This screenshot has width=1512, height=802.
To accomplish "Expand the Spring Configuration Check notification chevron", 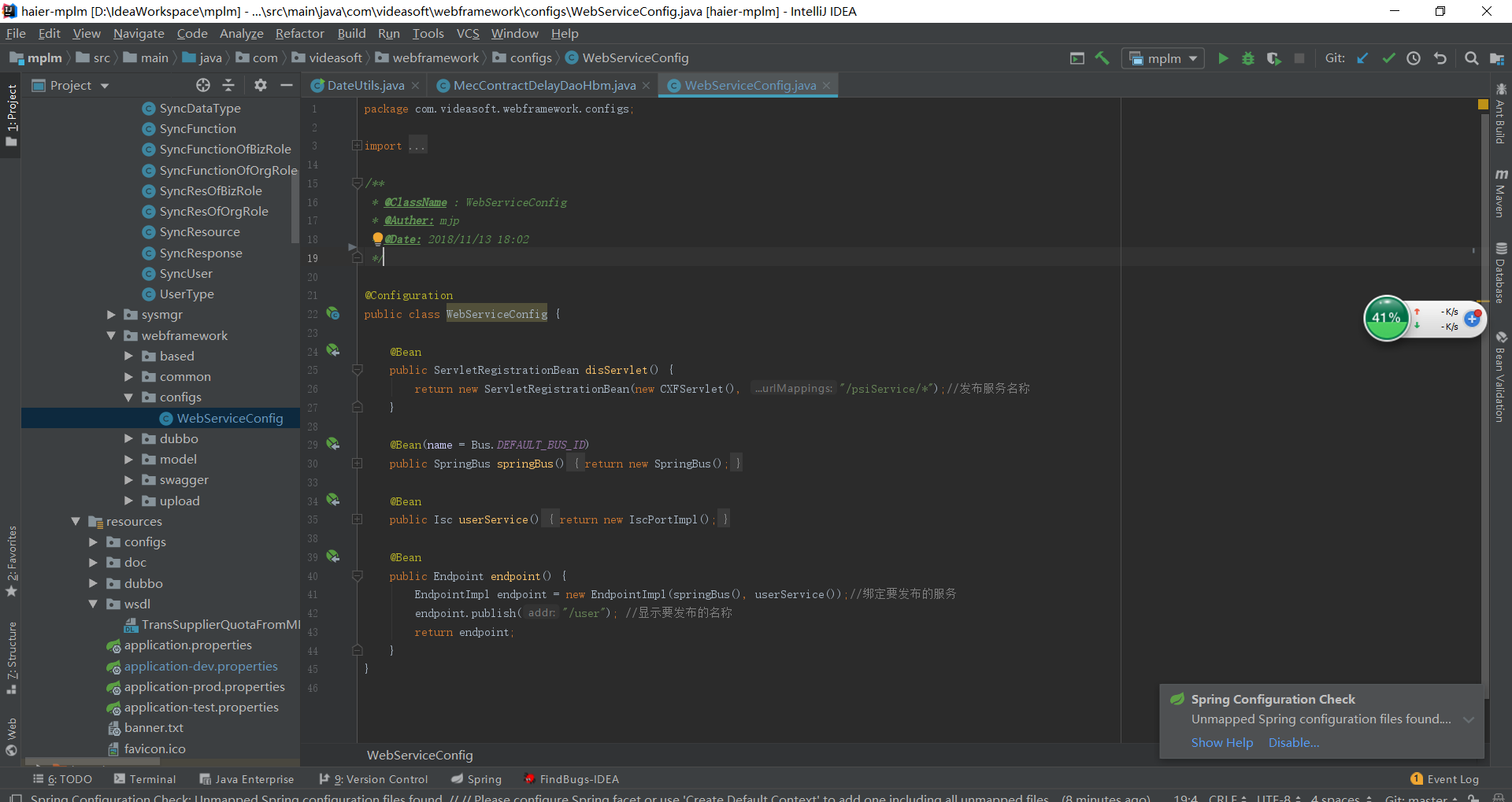I will 1469,719.
